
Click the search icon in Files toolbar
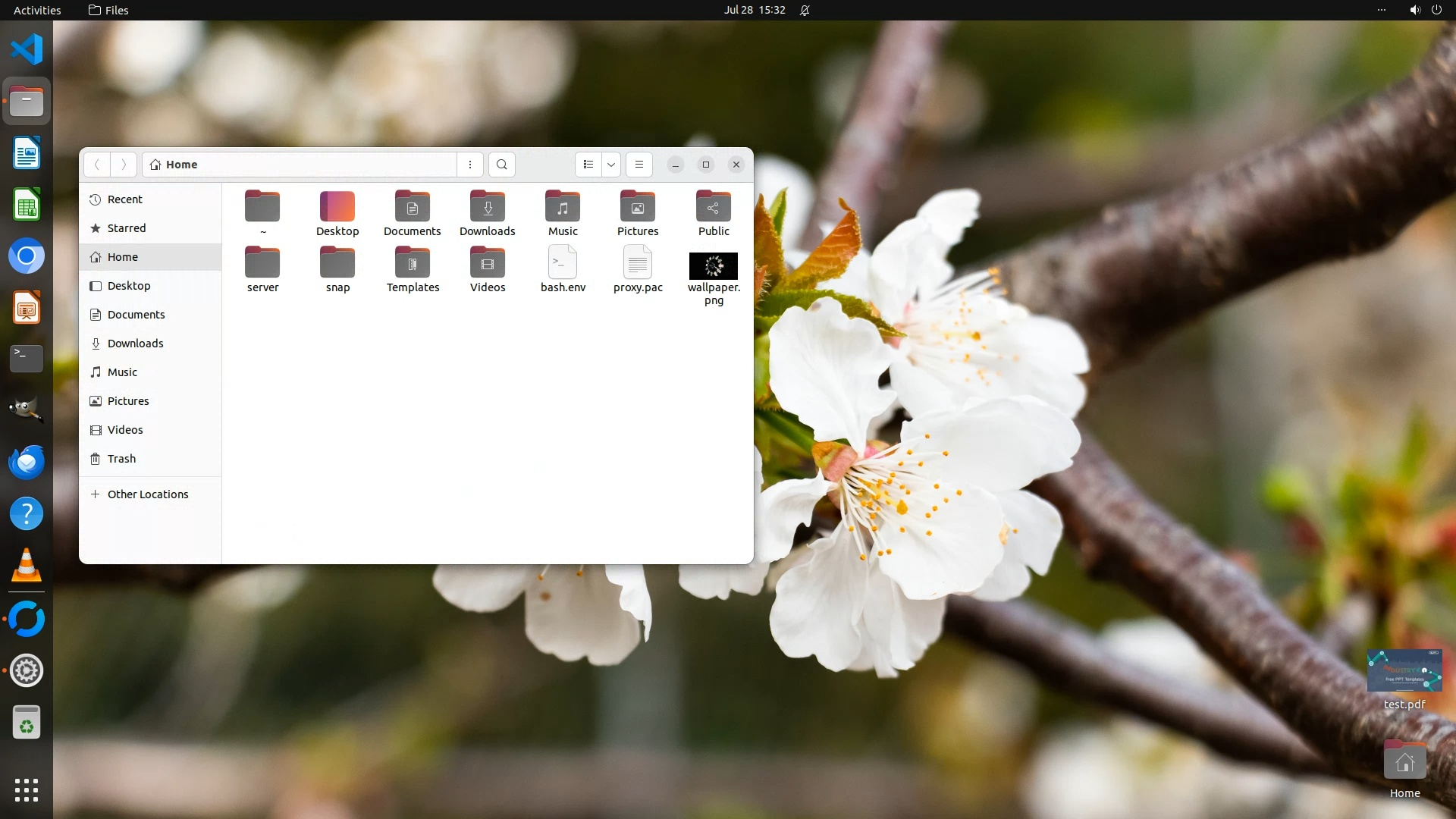coord(501,165)
